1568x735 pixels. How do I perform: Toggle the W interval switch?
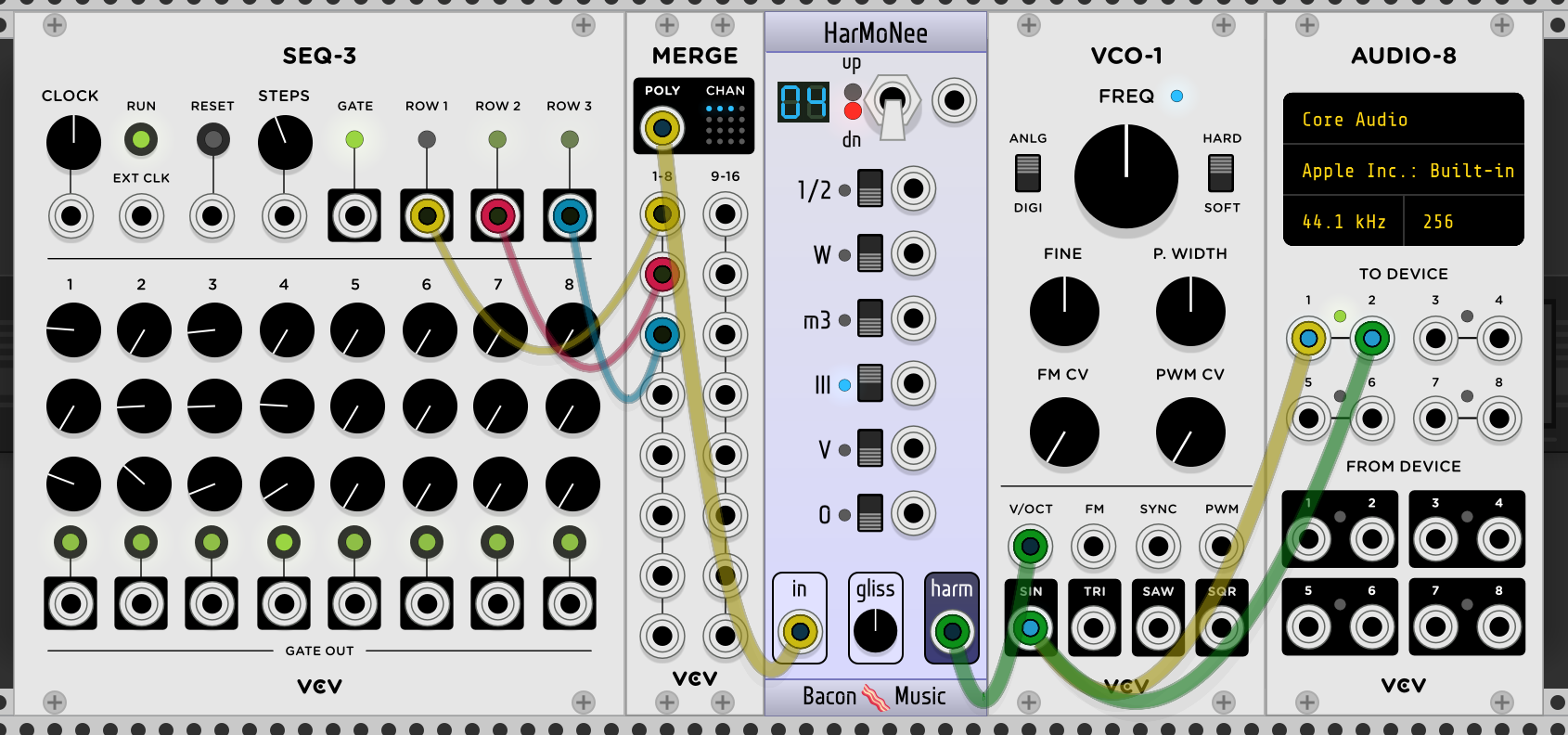[870, 253]
